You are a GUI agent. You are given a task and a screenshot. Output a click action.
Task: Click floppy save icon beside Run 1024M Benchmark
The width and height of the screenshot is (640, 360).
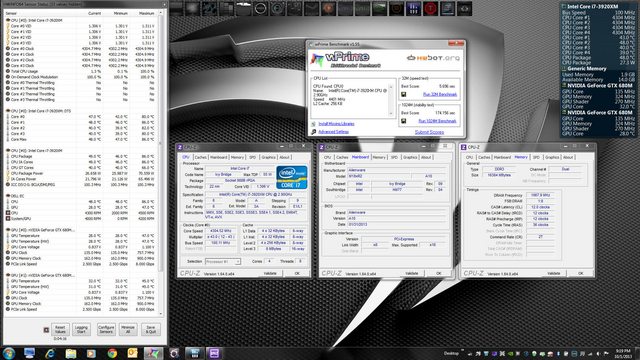tap(403, 121)
